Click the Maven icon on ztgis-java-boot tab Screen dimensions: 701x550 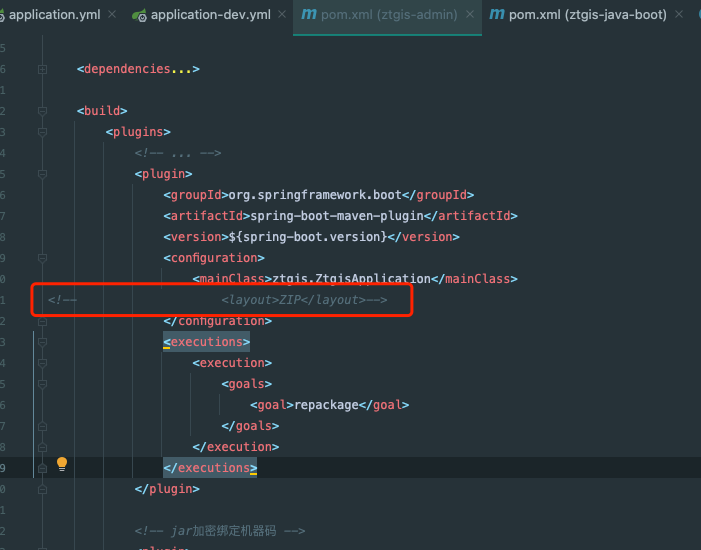[496, 15]
